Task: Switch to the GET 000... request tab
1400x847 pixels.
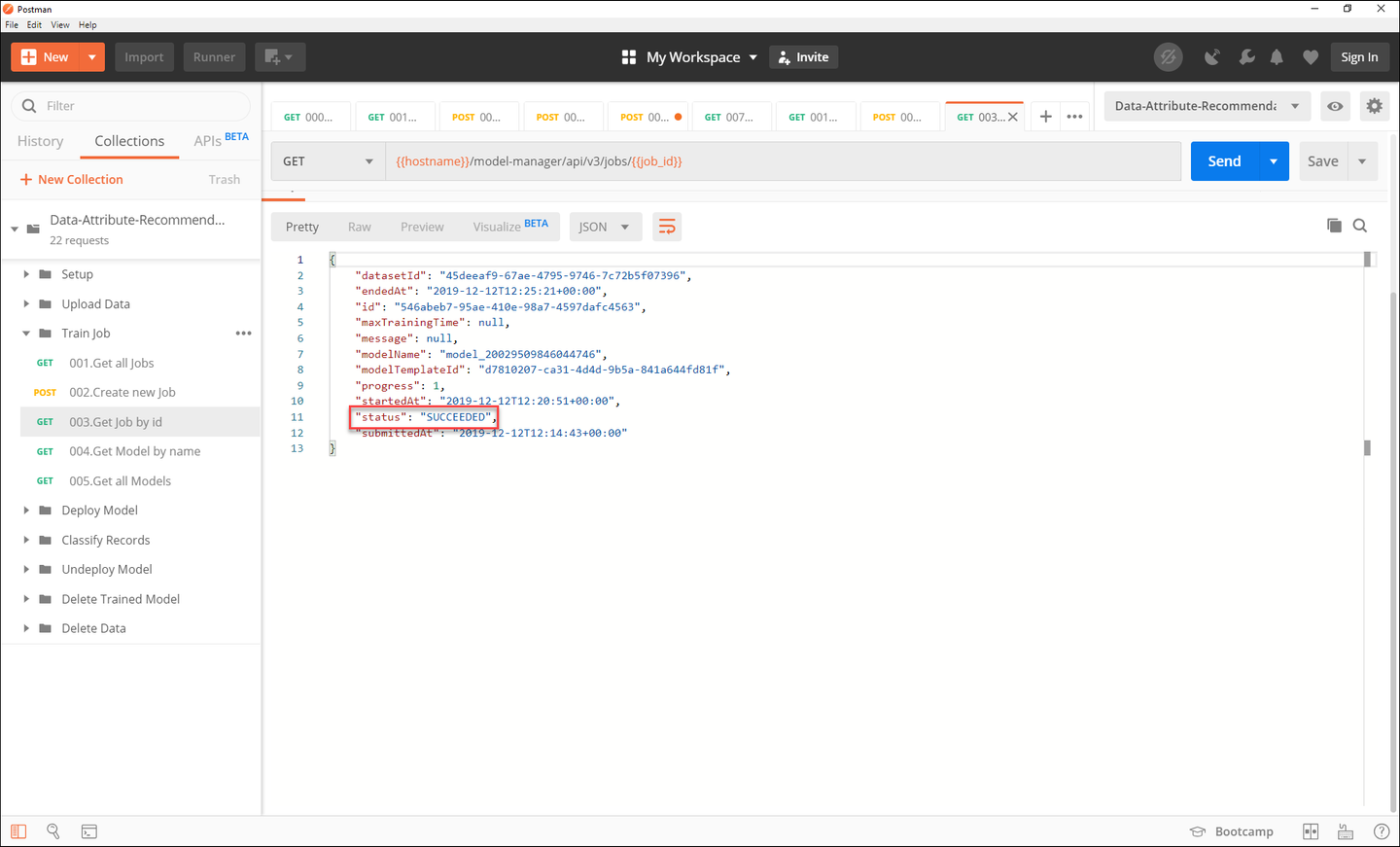Action: point(312,117)
